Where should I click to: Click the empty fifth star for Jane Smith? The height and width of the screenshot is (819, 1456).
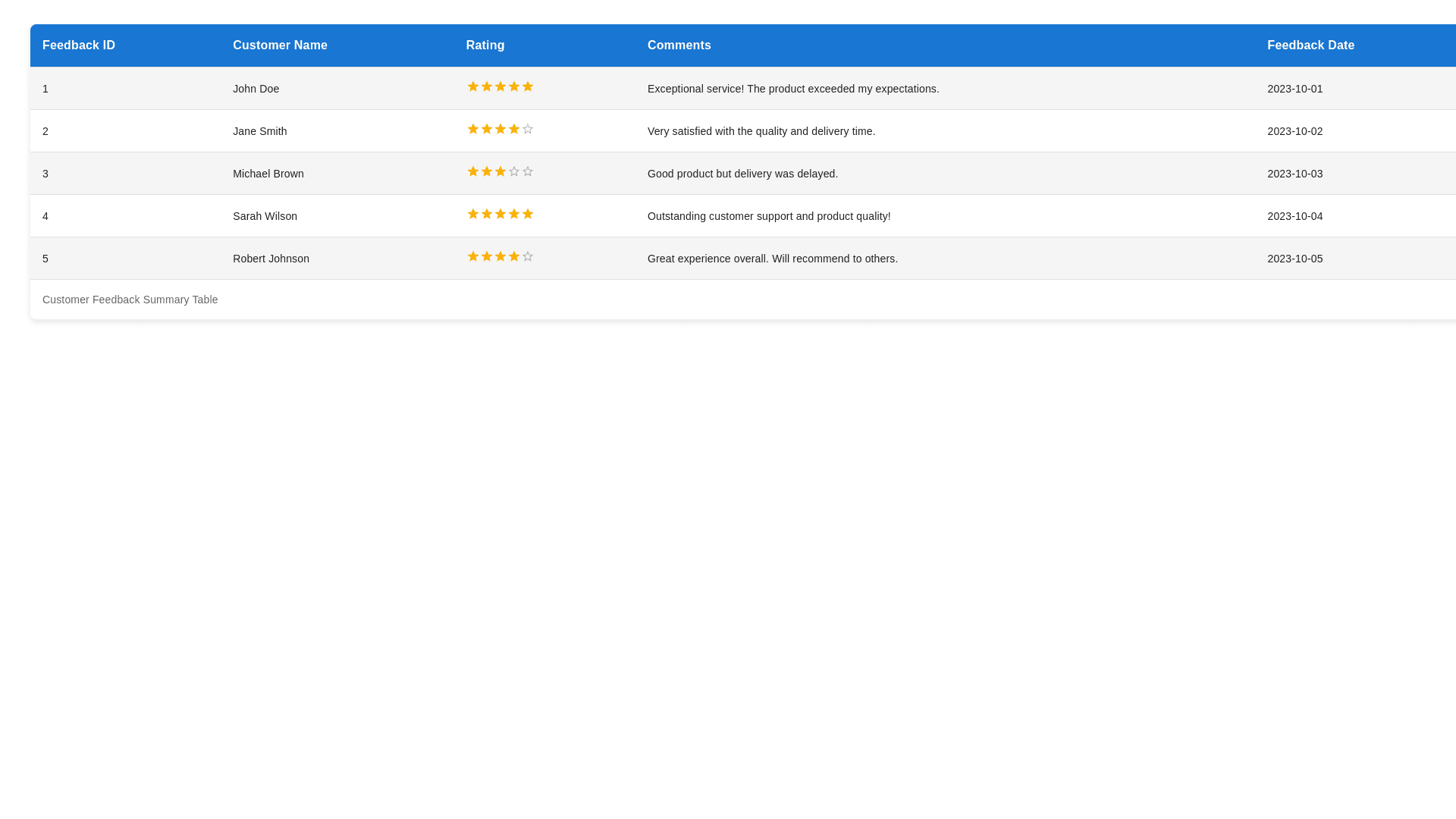pos(528,129)
